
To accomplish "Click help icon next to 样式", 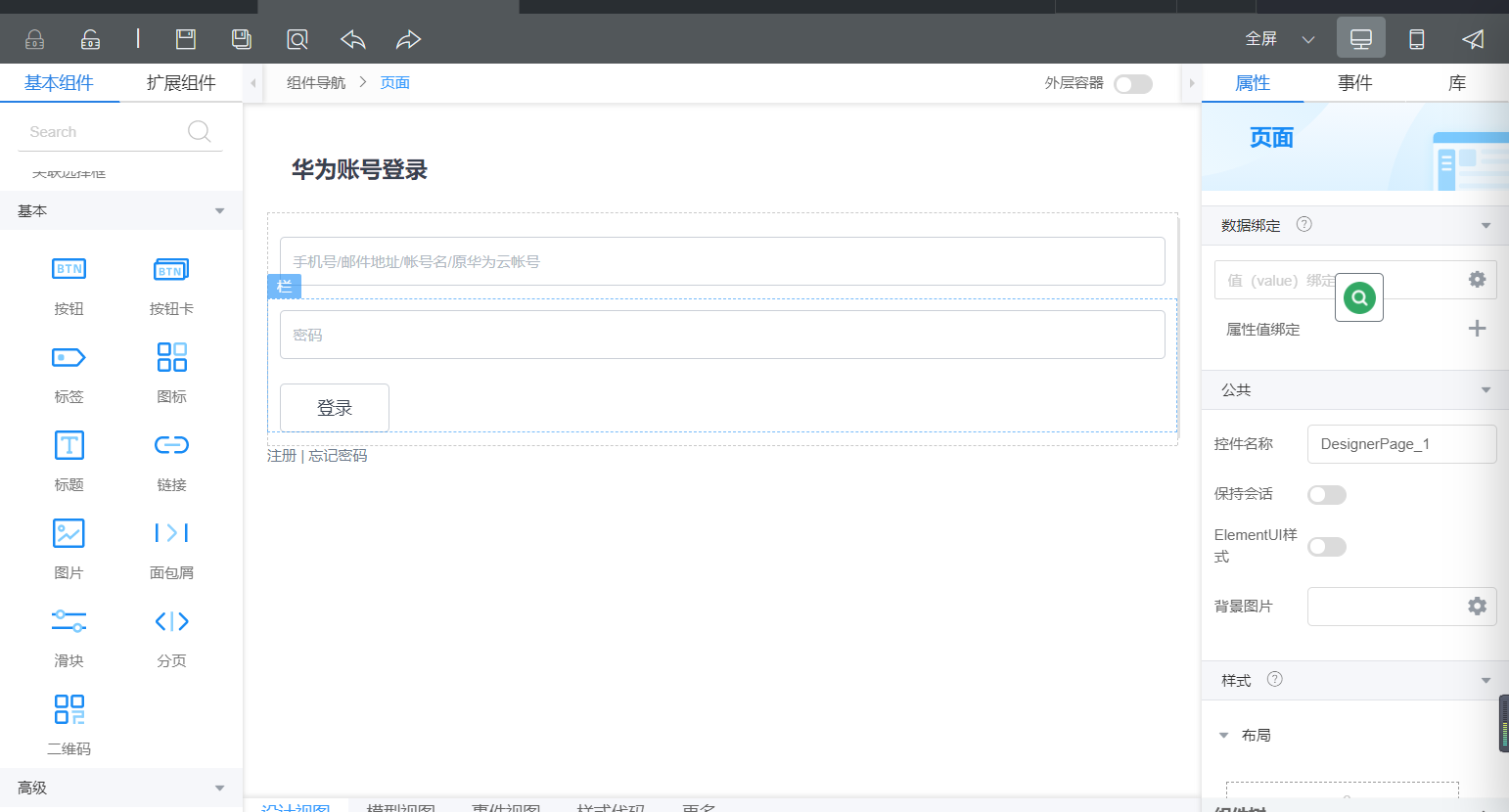I will pyautogui.click(x=1274, y=679).
